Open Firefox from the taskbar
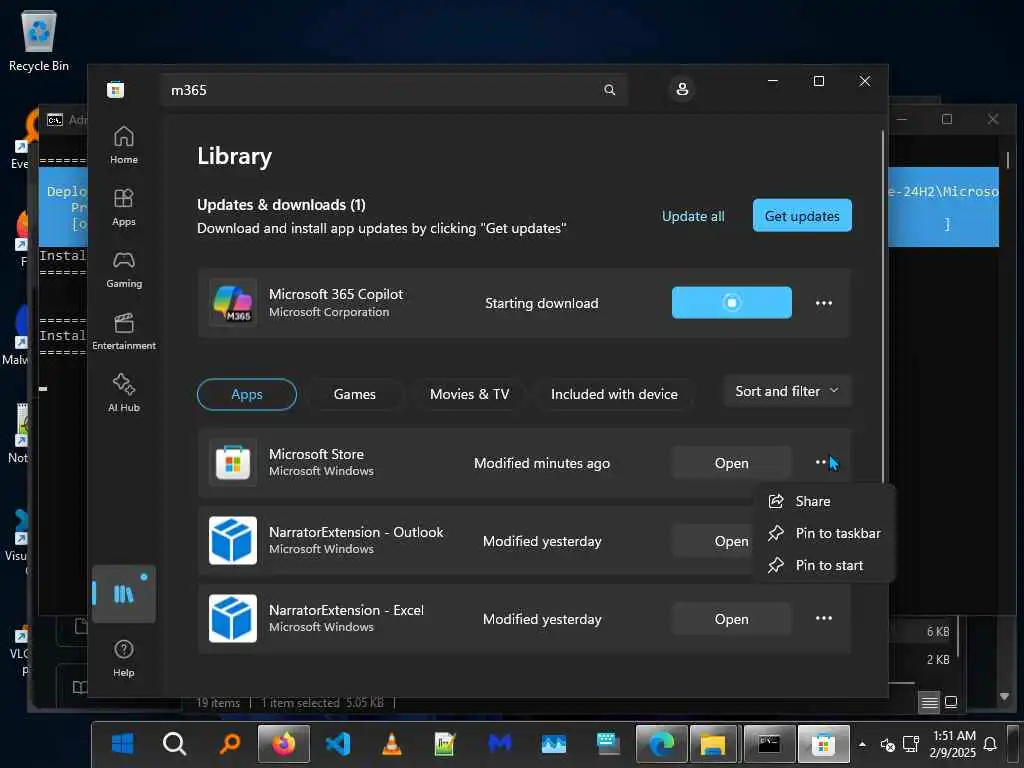The image size is (1024, 768). [x=283, y=743]
